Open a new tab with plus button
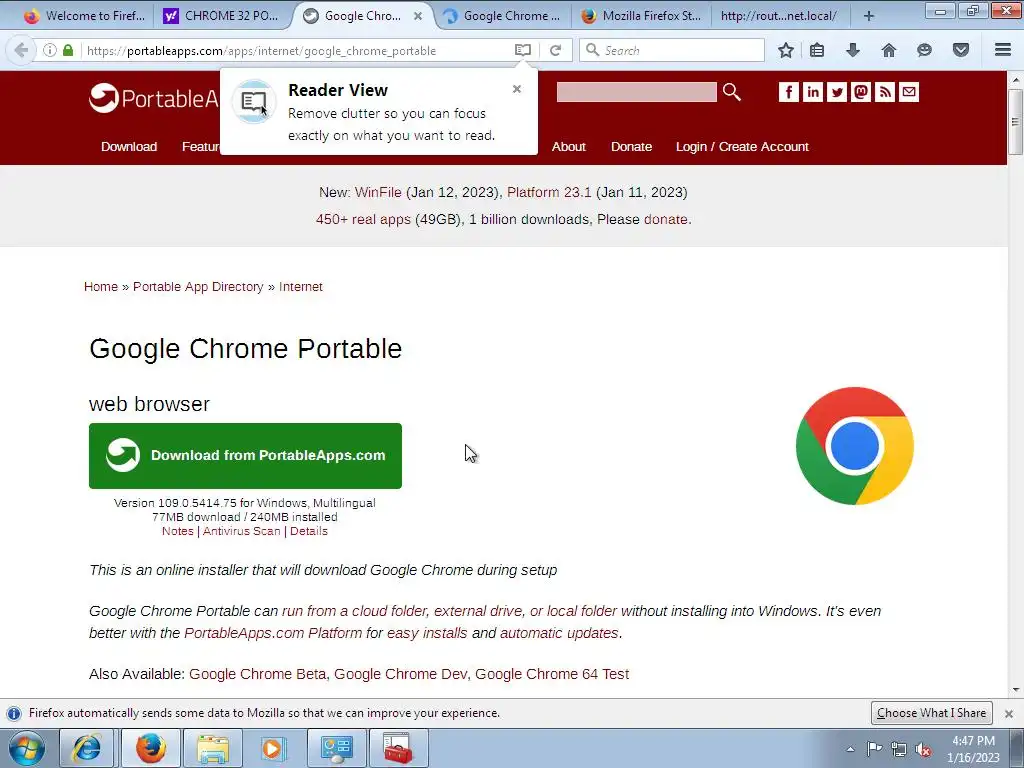This screenshot has width=1024, height=768. click(869, 16)
